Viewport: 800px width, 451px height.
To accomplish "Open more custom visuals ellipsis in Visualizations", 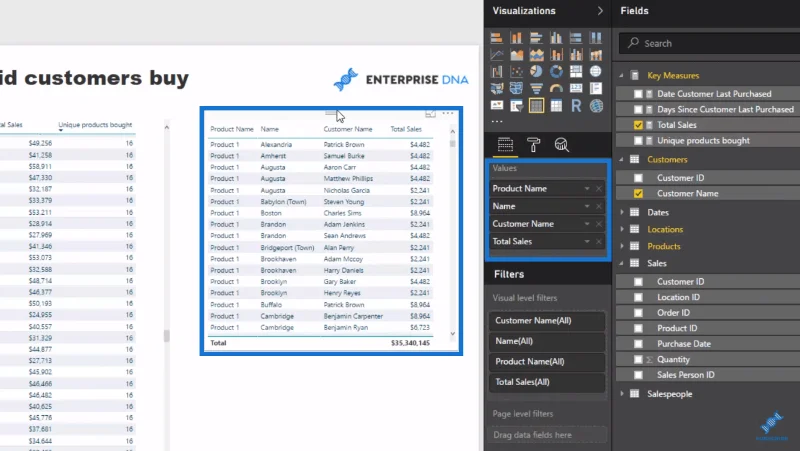I will [x=496, y=121].
